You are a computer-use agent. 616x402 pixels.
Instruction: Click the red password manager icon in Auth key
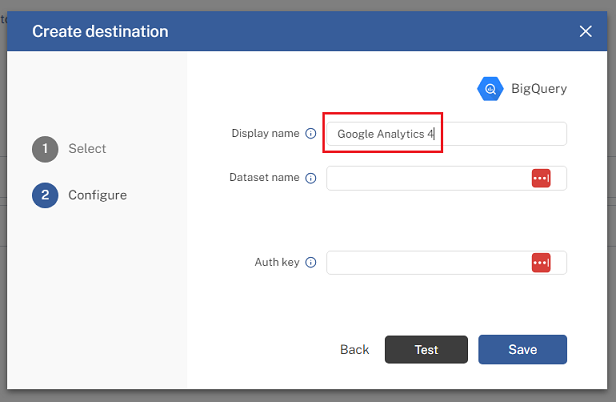(541, 262)
